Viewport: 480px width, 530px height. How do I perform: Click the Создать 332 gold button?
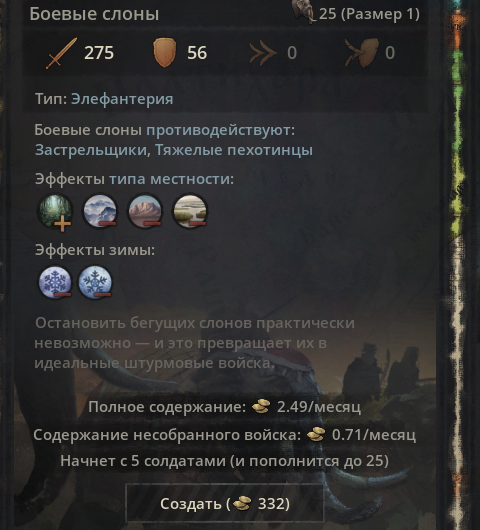[x=225, y=504]
